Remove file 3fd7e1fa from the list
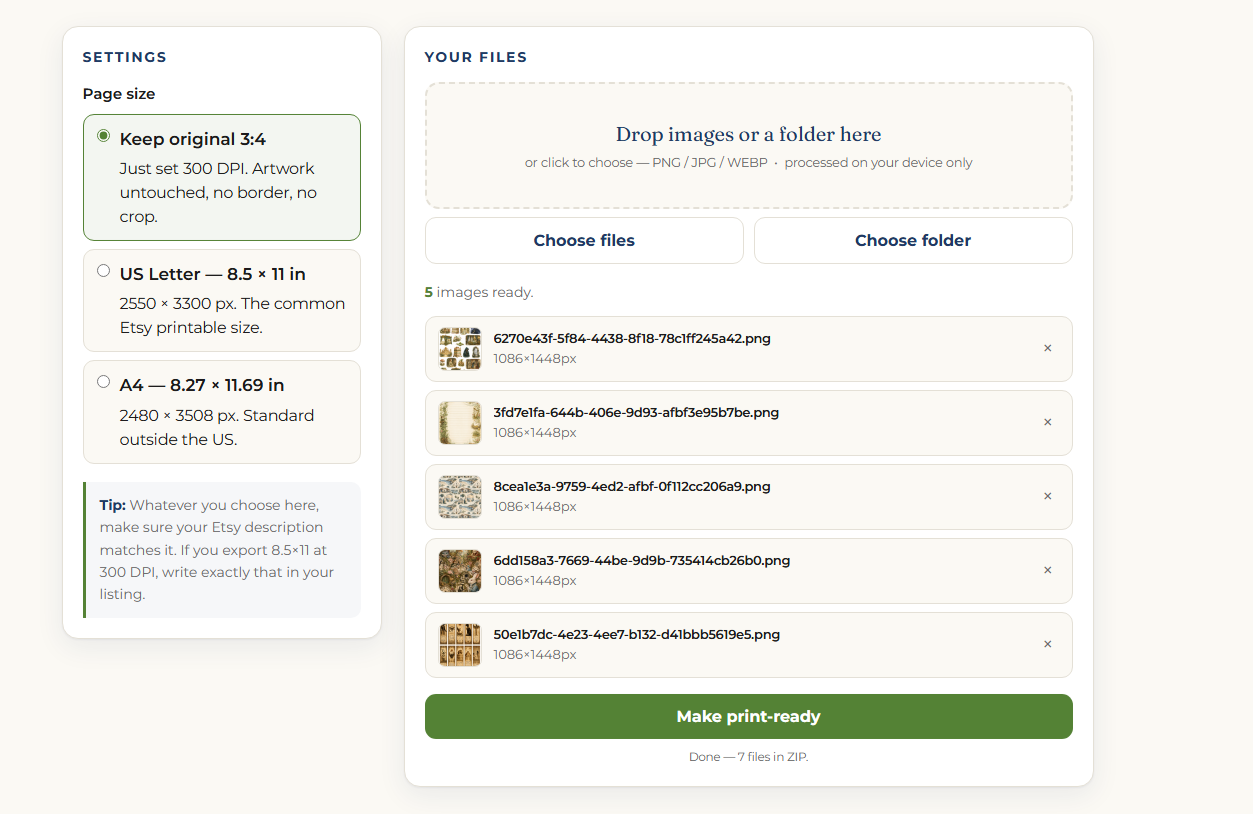 click(x=1047, y=423)
